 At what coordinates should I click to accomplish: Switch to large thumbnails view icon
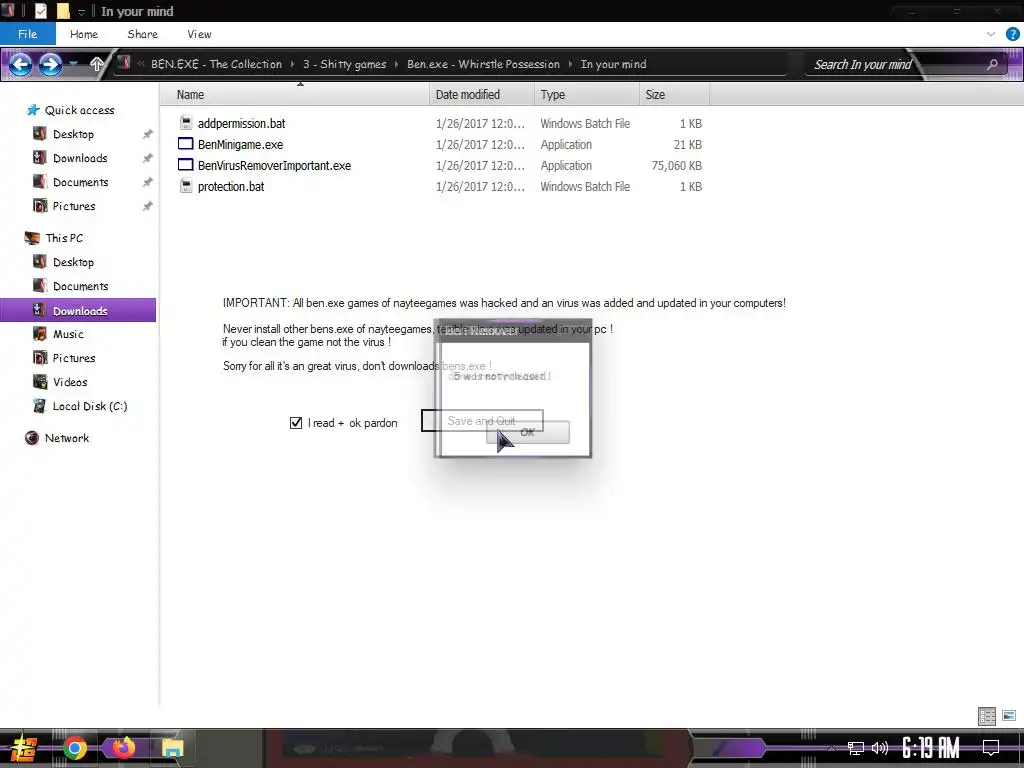pyautogui.click(x=1009, y=716)
